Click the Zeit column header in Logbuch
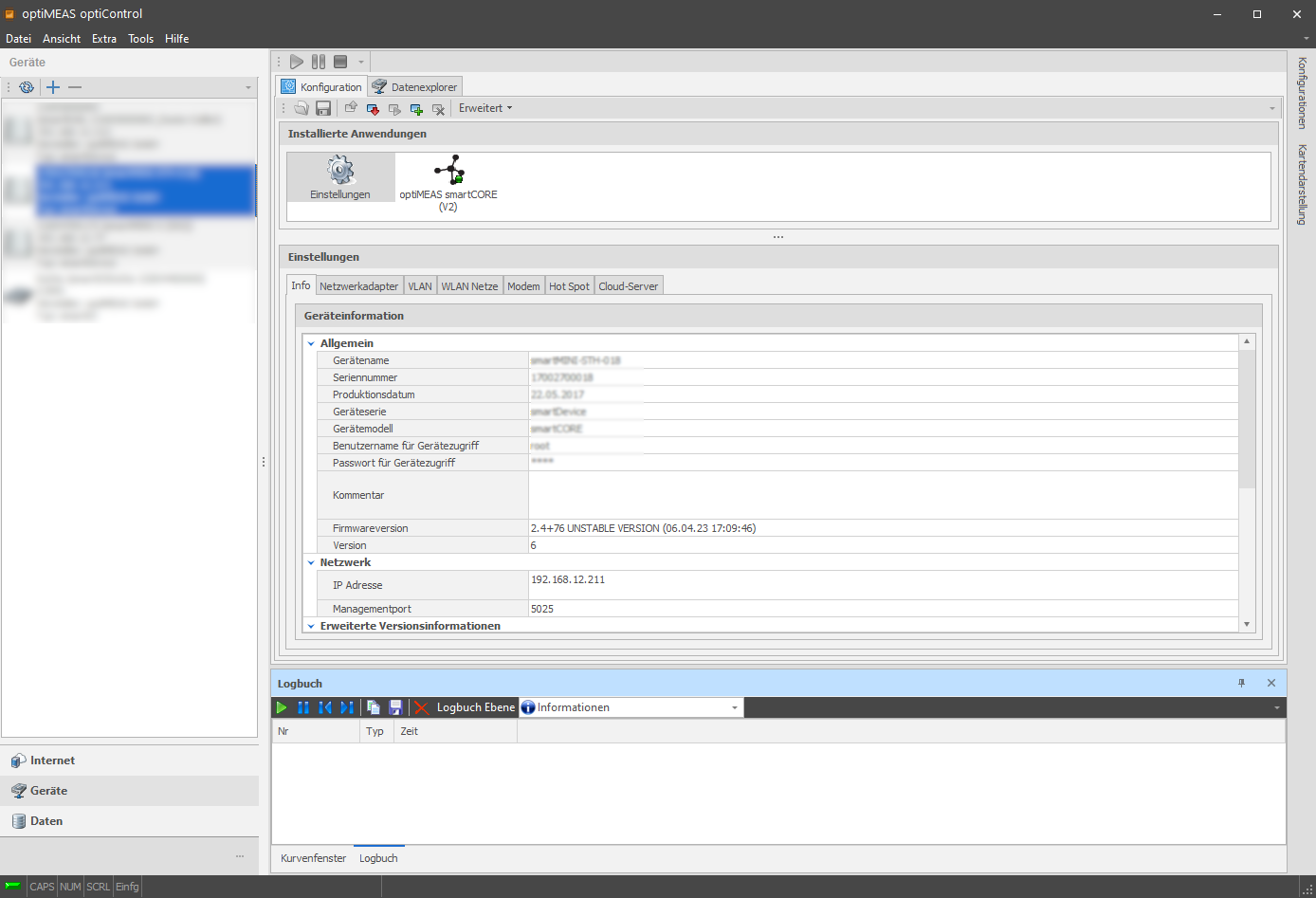 (455, 731)
